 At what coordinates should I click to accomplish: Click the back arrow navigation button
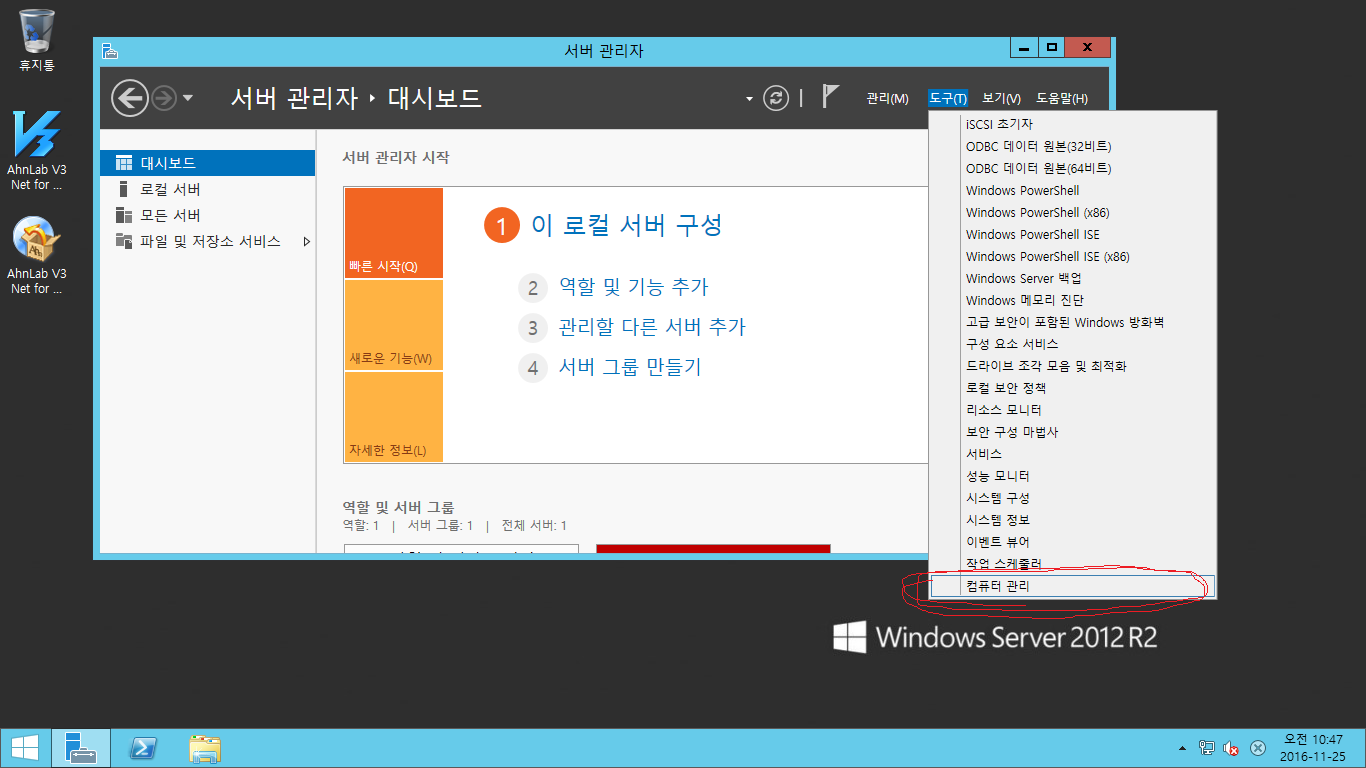coord(130,98)
